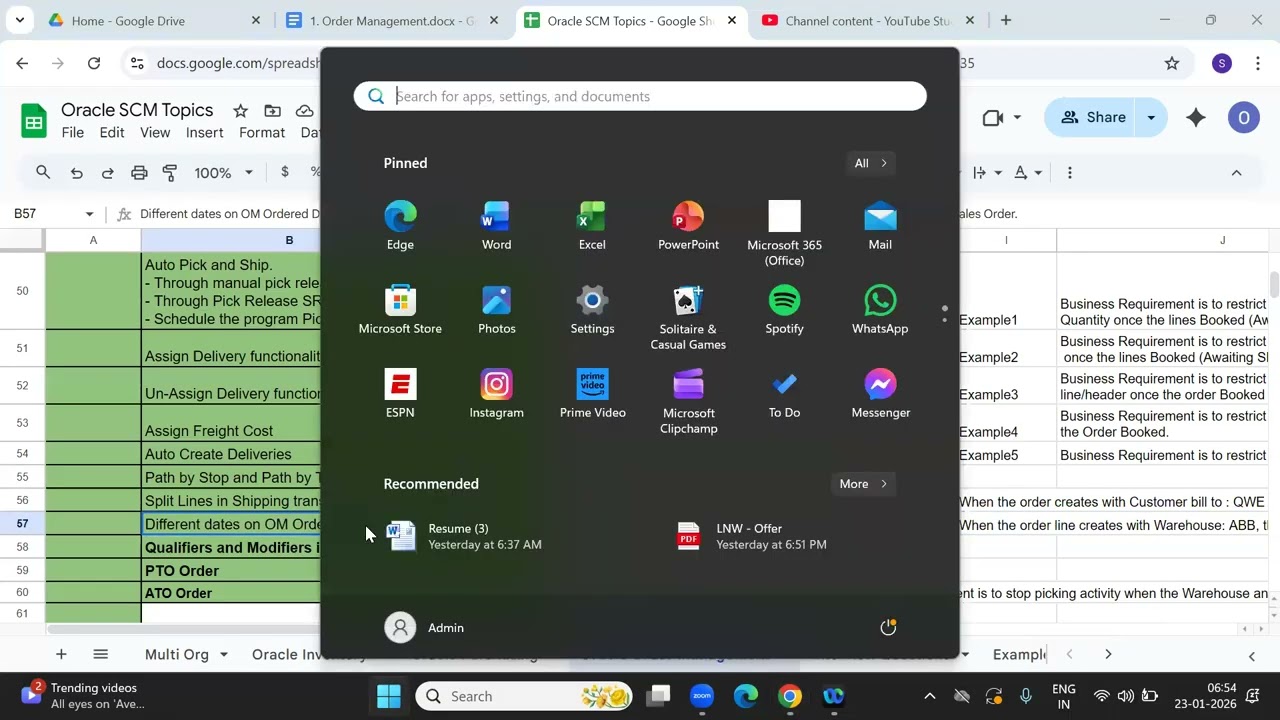Click the Undo icon in Sheets toolbar
The height and width of the screenshot is (720, 1280).
76,173
